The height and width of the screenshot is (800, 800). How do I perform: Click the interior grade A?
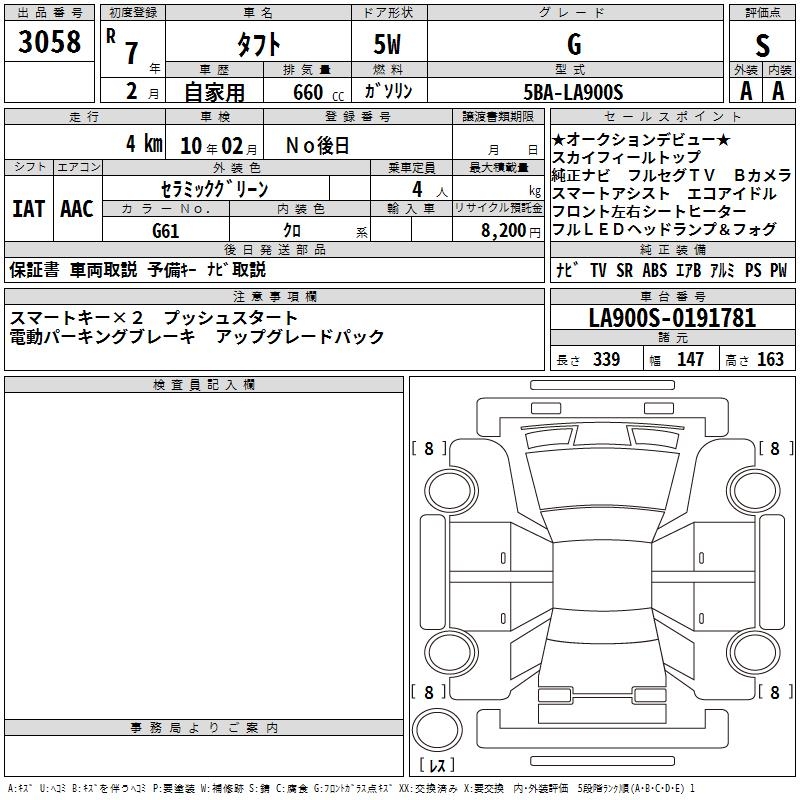[x=779, y=91]
